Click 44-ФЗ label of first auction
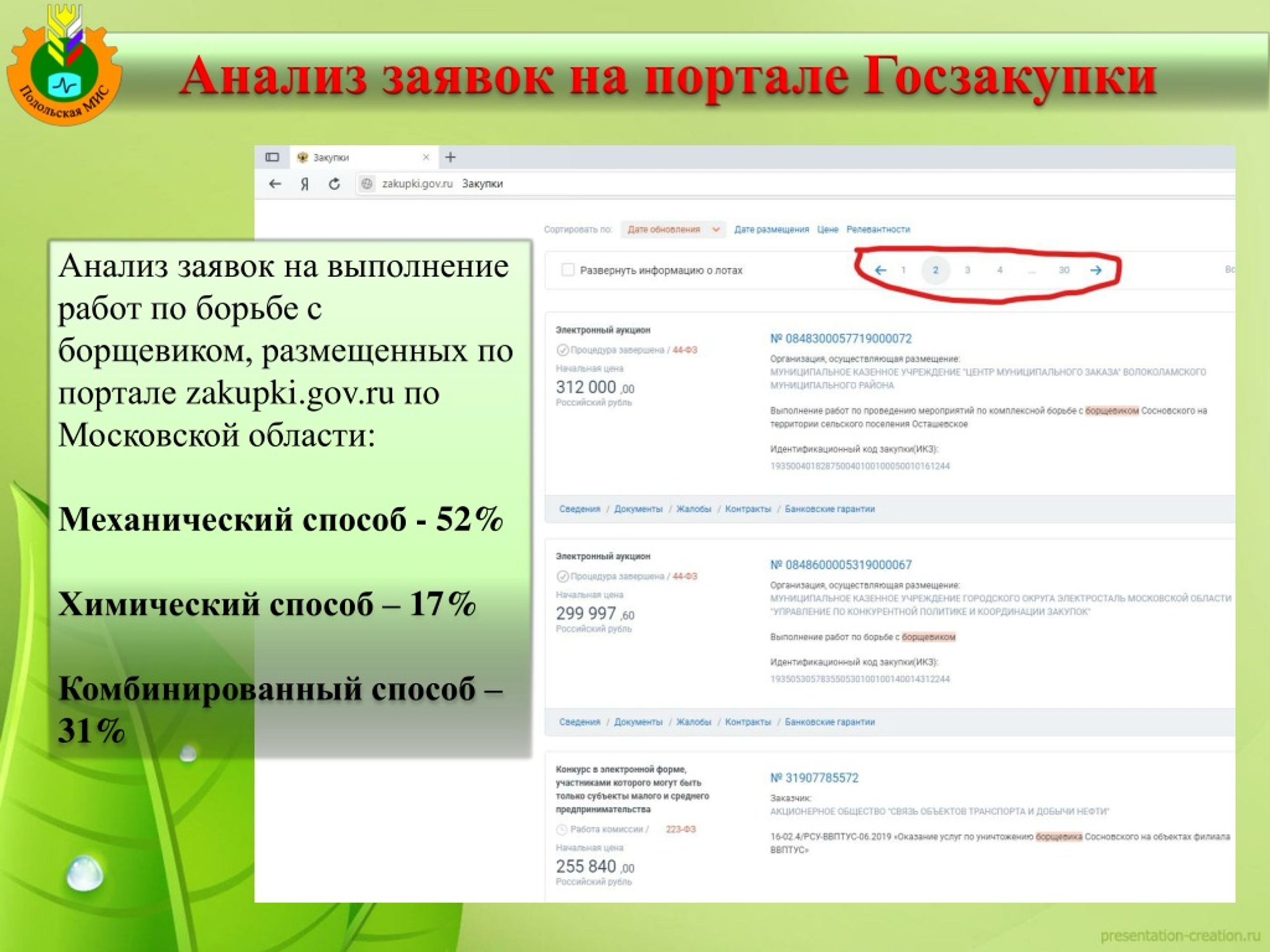 tap(685, 350)
